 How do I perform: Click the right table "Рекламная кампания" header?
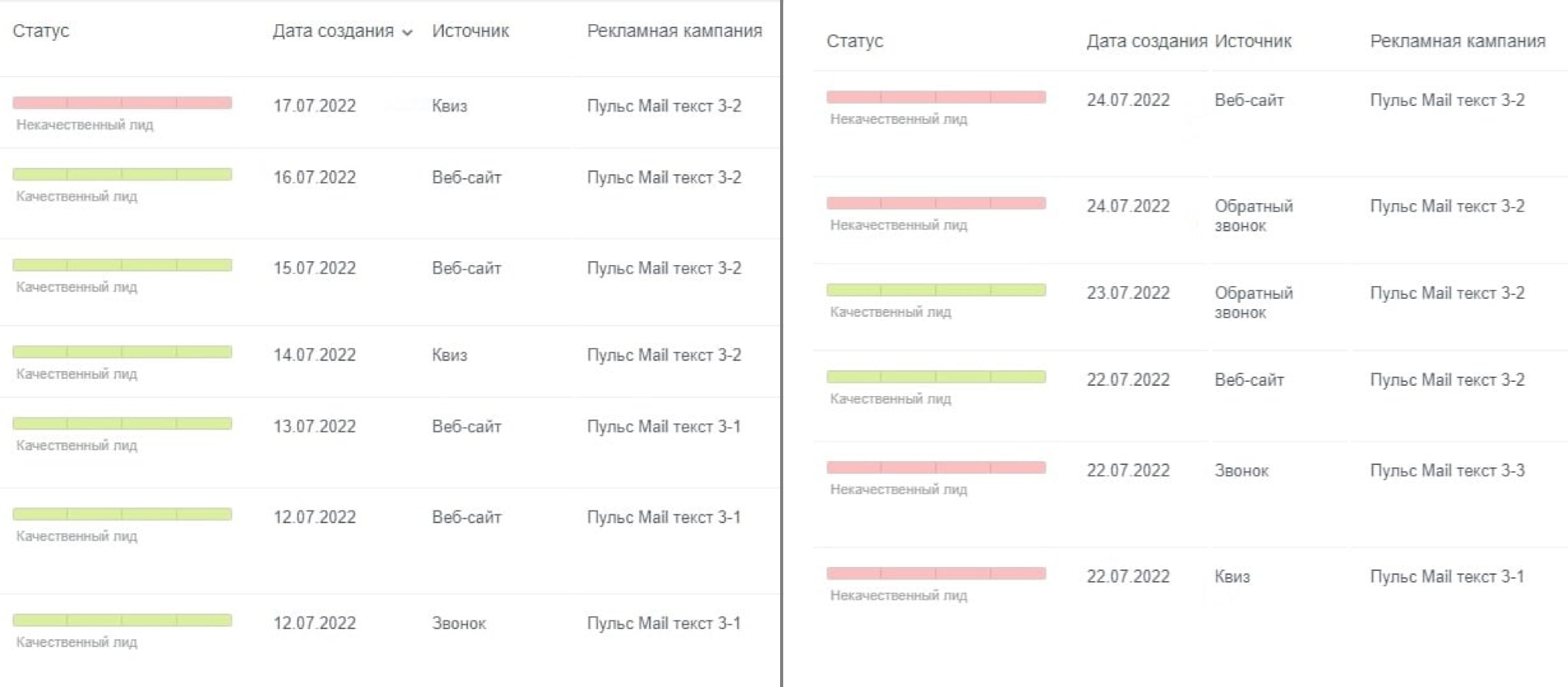(1457, 42)
